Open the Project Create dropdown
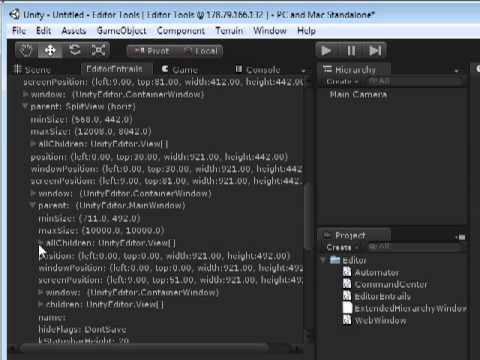 tap(342, 247)
